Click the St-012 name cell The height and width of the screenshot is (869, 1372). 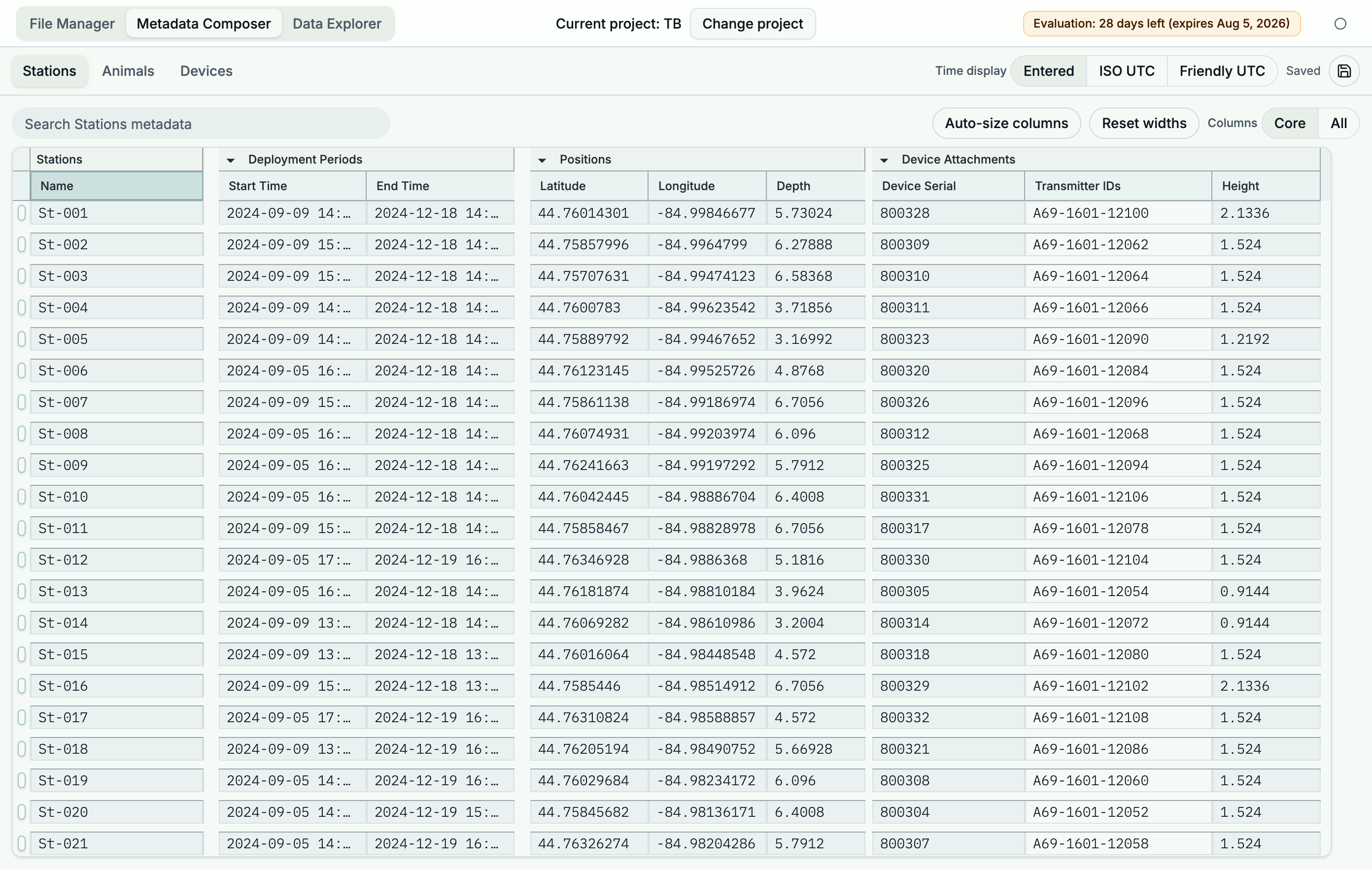click(117, 560)
